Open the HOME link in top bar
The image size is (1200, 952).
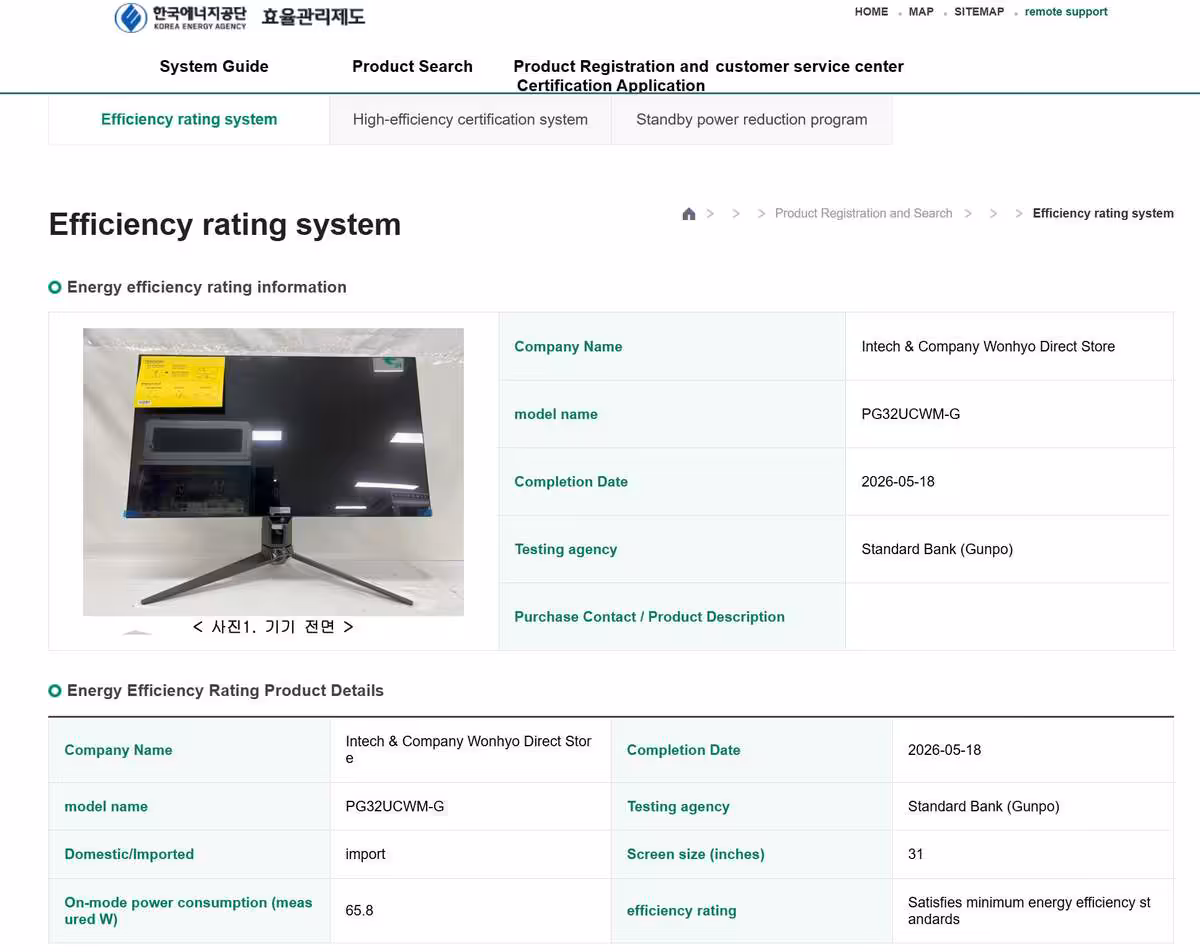pos(871,12)
